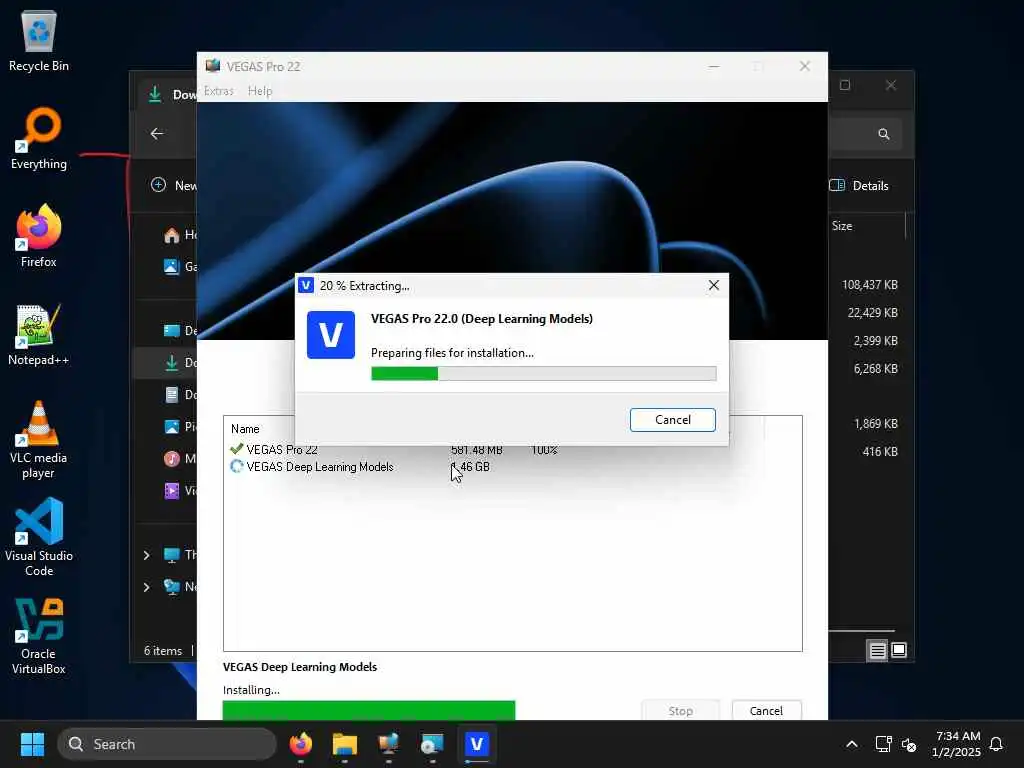
Task: Click the Size column header in File Explorer
Action: 842,226
